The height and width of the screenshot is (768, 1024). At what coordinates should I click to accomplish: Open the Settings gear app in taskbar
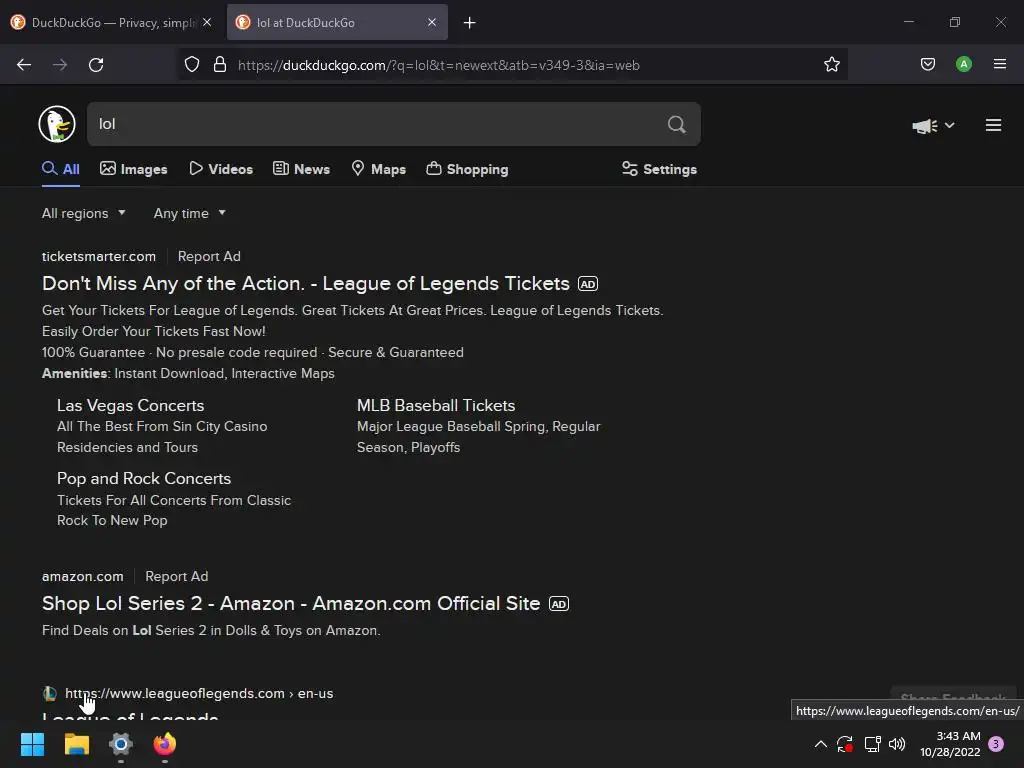[x=121, y=744]
